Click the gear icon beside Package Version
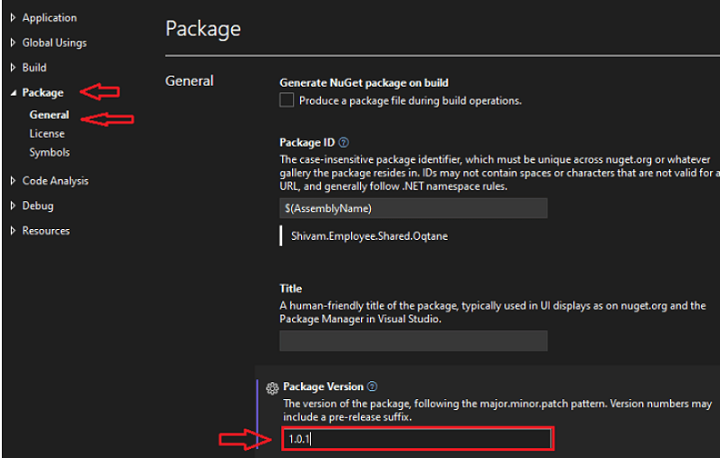 click(271, 388)
